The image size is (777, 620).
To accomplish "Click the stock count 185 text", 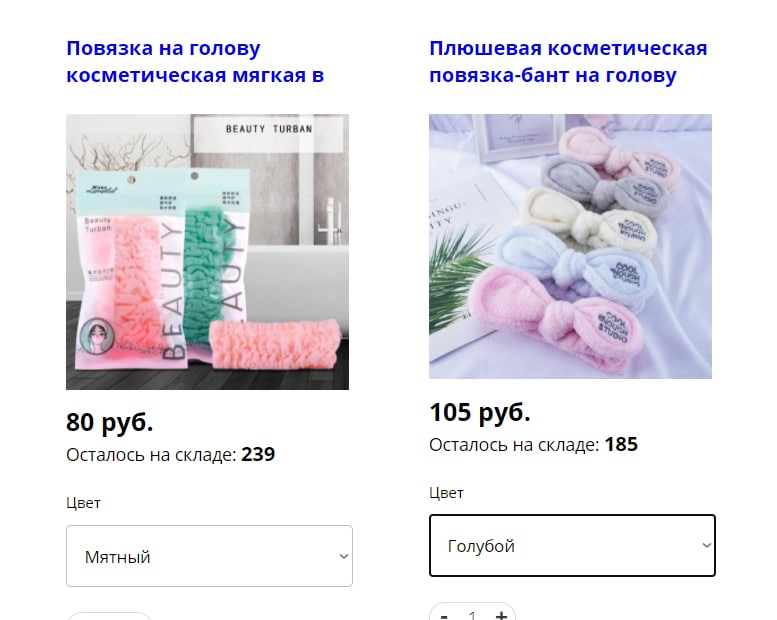I will click(x=621, y=445).
